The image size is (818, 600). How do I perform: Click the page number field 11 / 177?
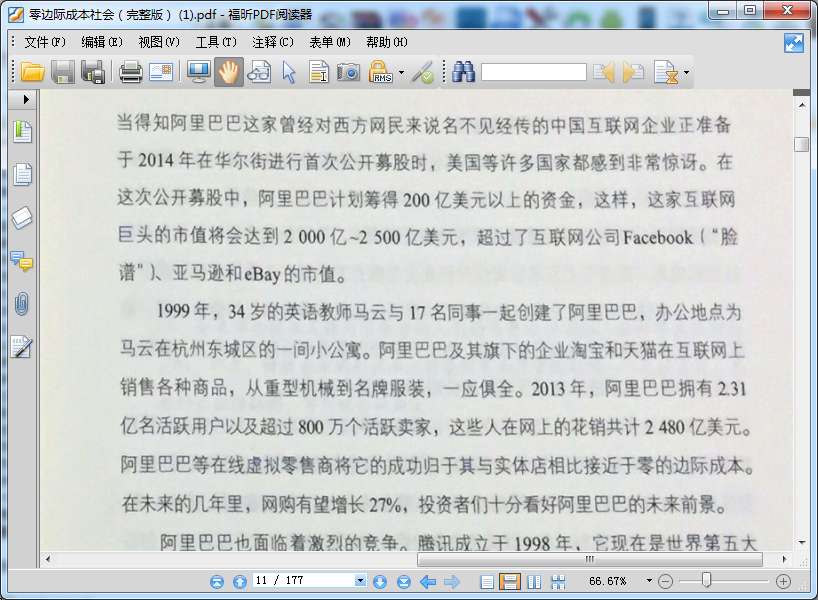click(304, 580)
